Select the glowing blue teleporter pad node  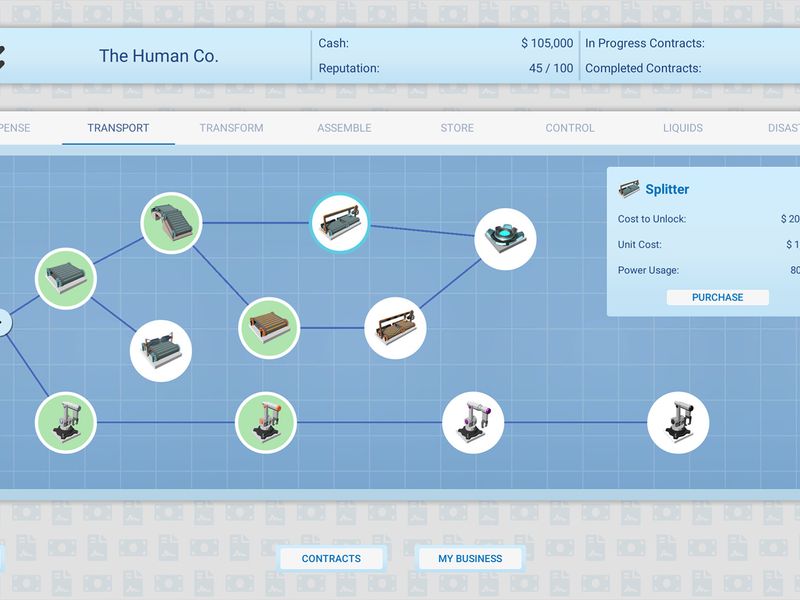point(505,239)
